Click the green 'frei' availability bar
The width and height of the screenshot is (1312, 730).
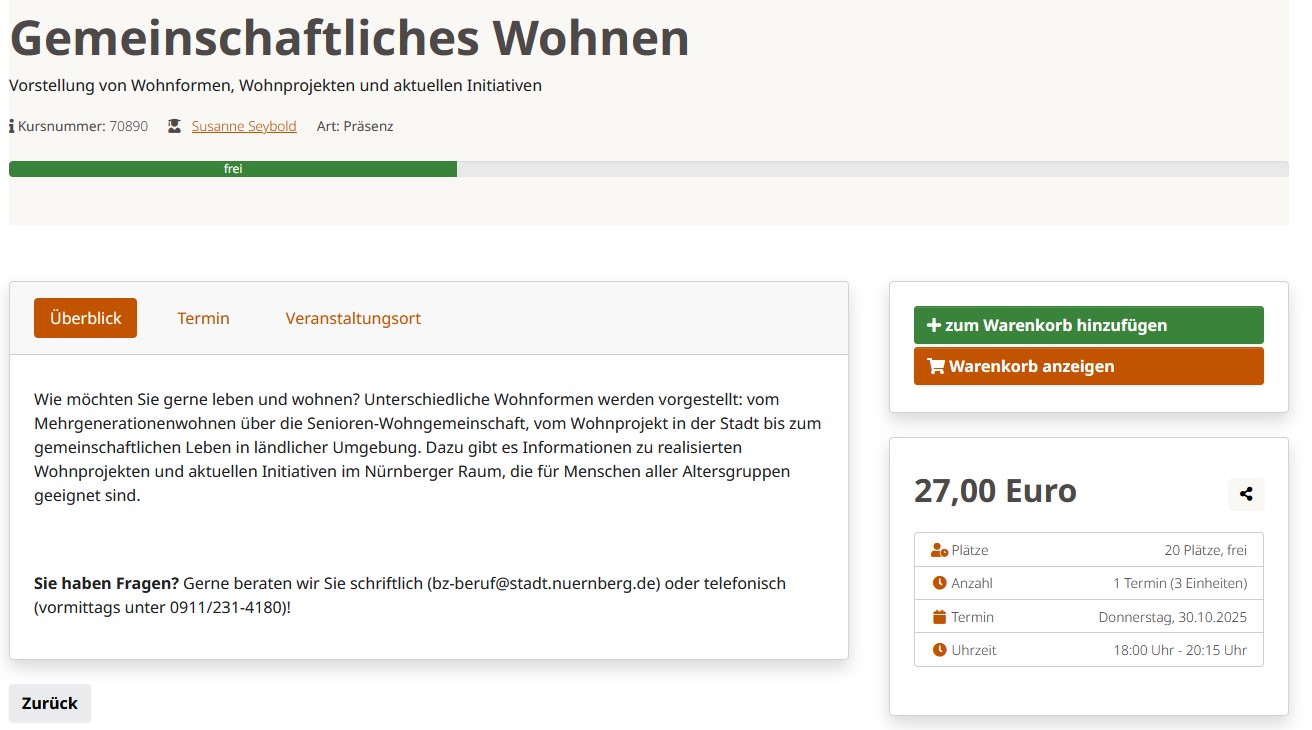point(233,169)
